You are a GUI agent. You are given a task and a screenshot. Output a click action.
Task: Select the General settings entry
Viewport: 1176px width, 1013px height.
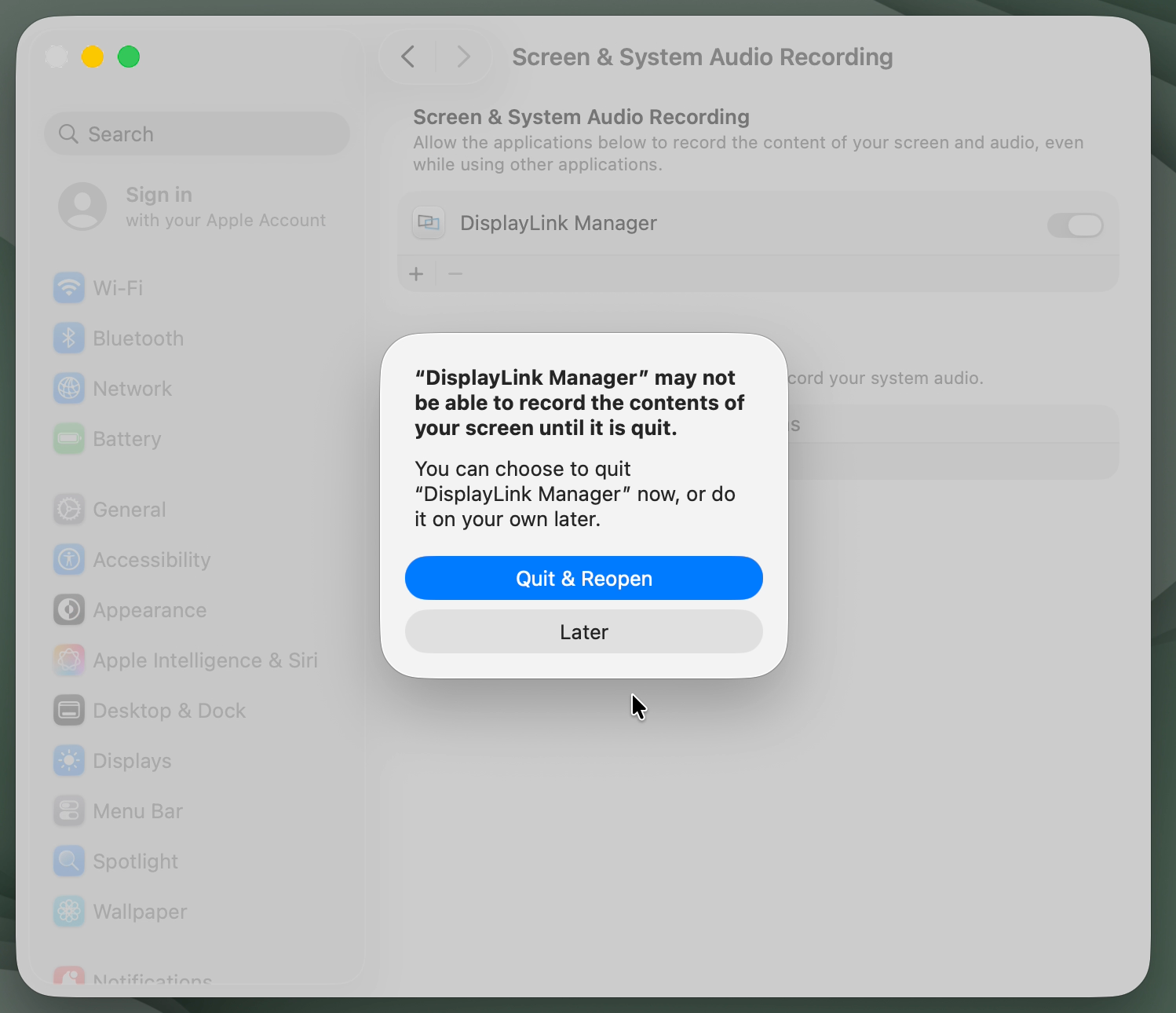tap(69, 509)
